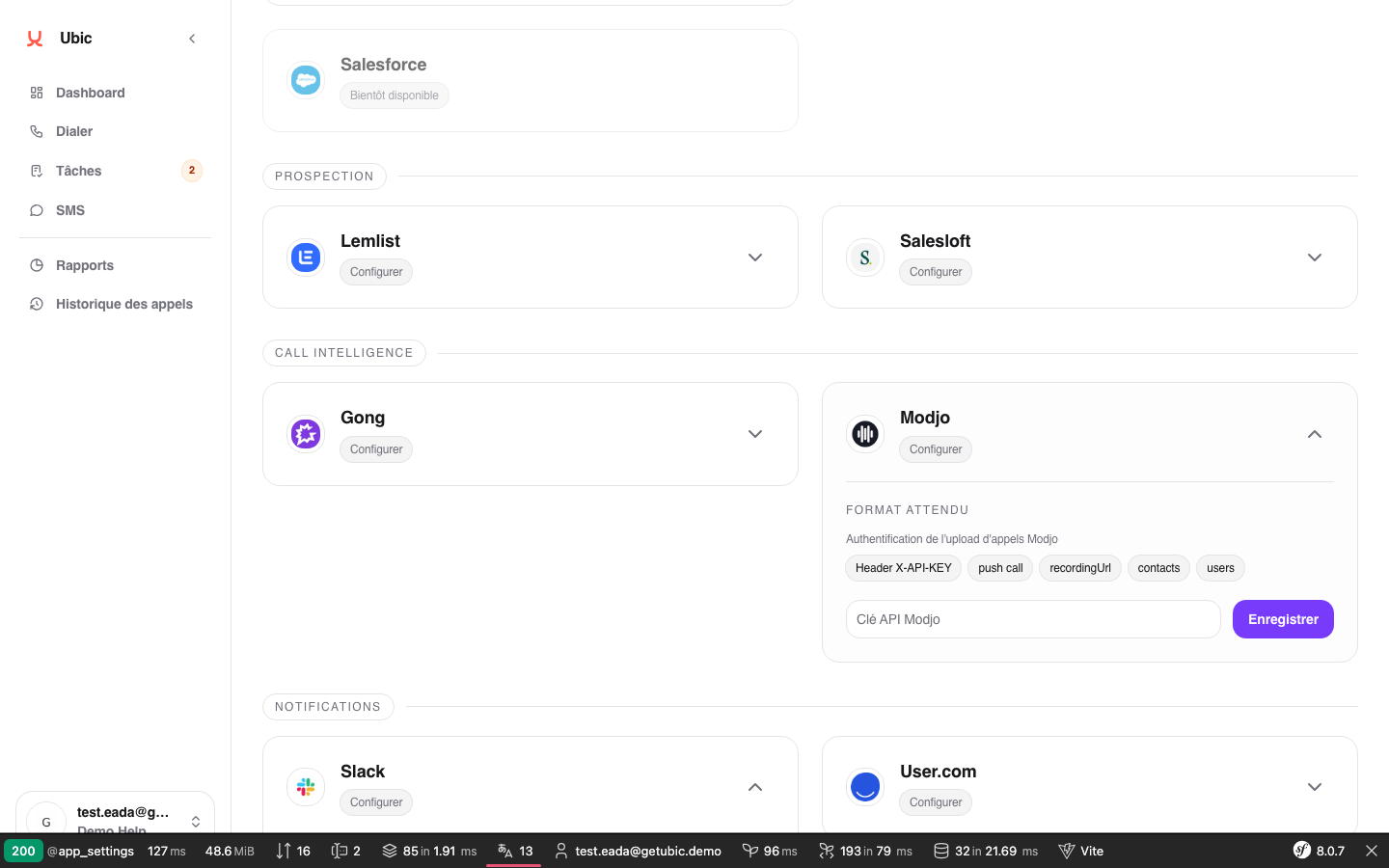Open the Tâches page

click(x=115, y=171)
